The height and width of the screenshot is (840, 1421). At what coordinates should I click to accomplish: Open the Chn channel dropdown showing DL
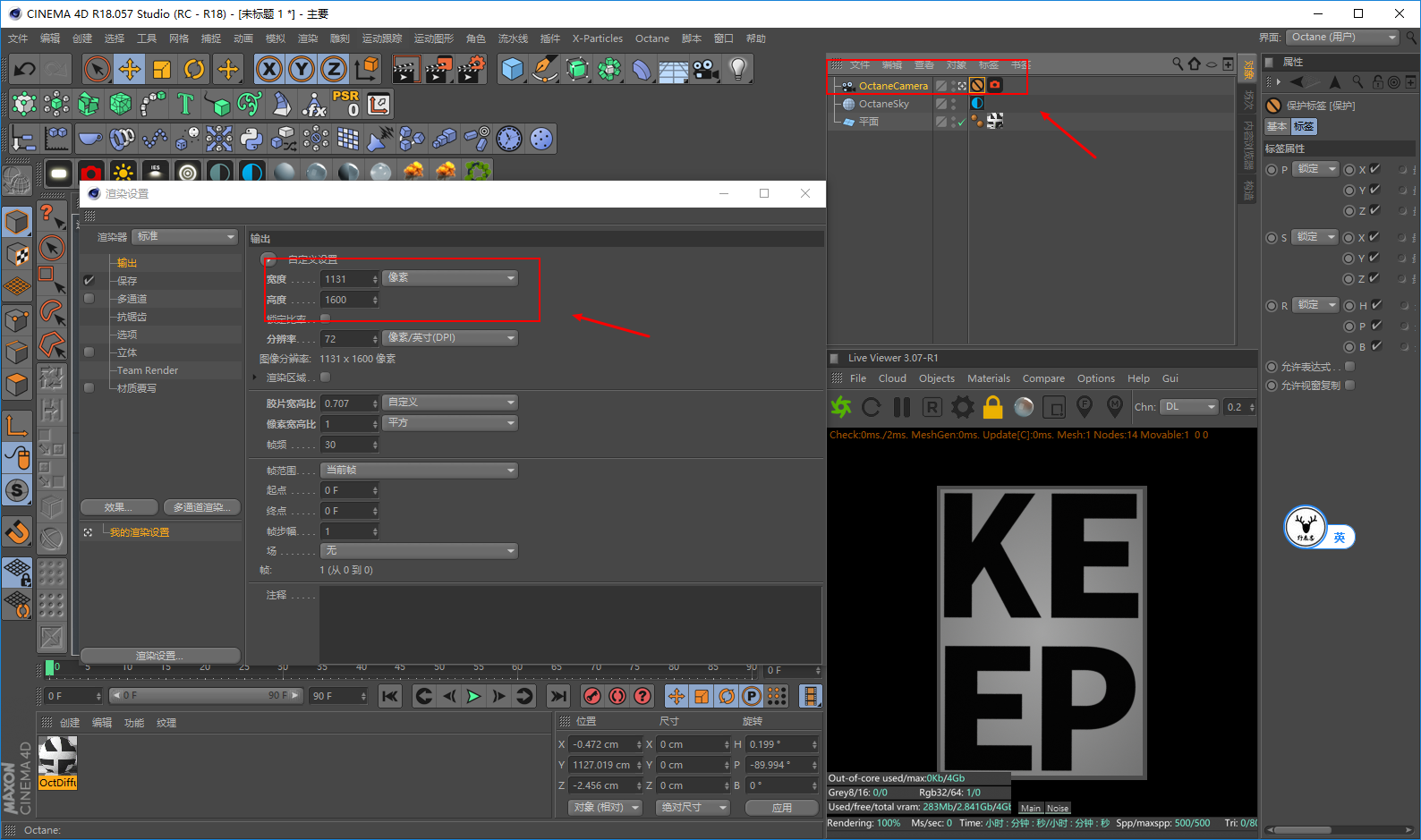click(1189, 407)
